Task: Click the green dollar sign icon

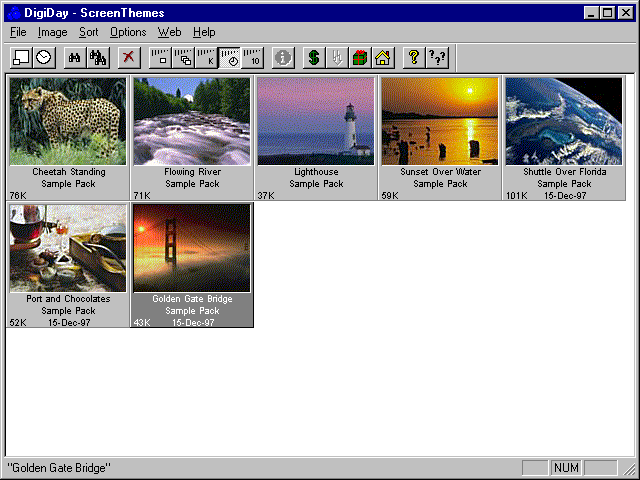Action: tap(313, 58)
